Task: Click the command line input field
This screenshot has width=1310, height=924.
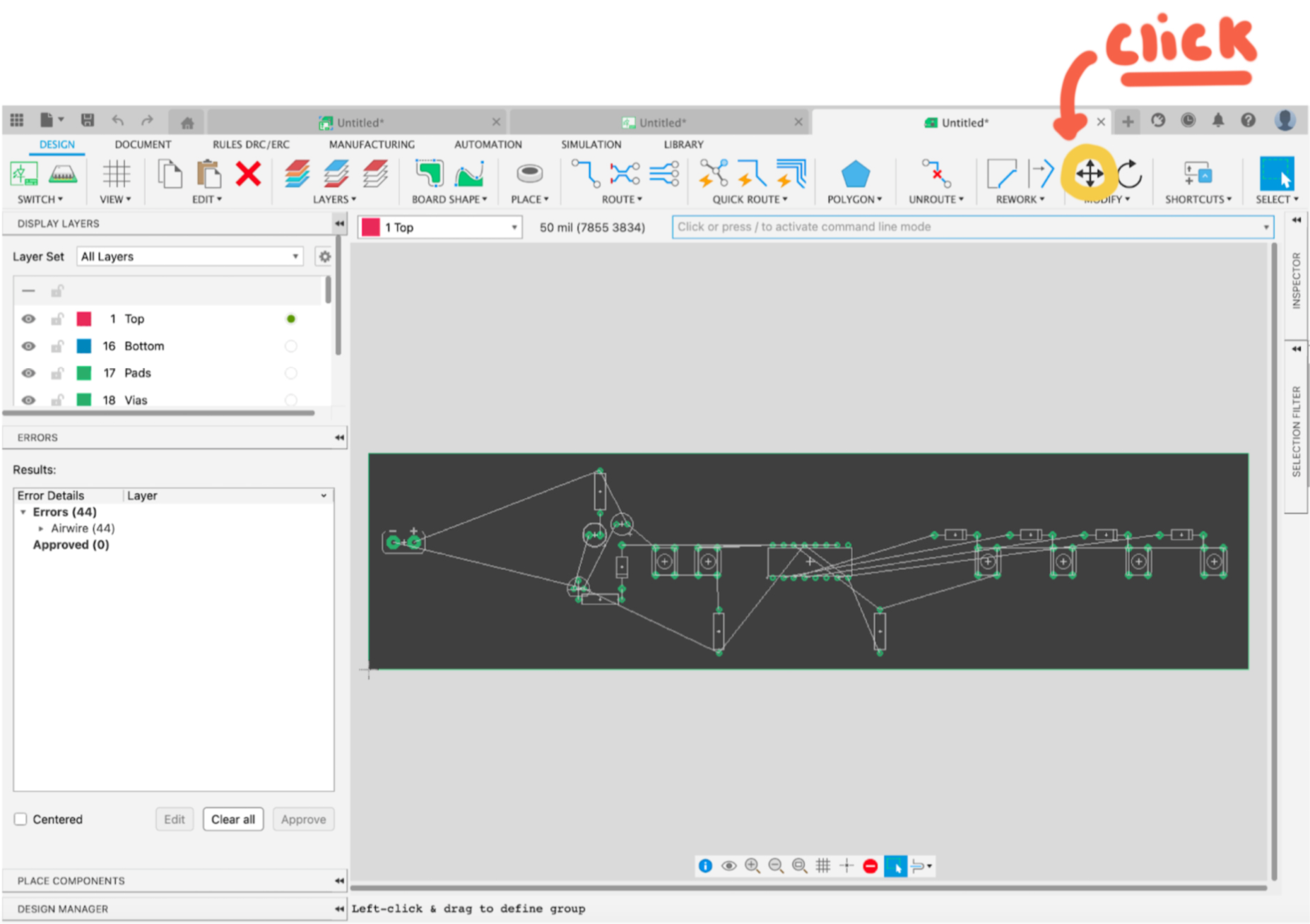Action: click(919, 227)
